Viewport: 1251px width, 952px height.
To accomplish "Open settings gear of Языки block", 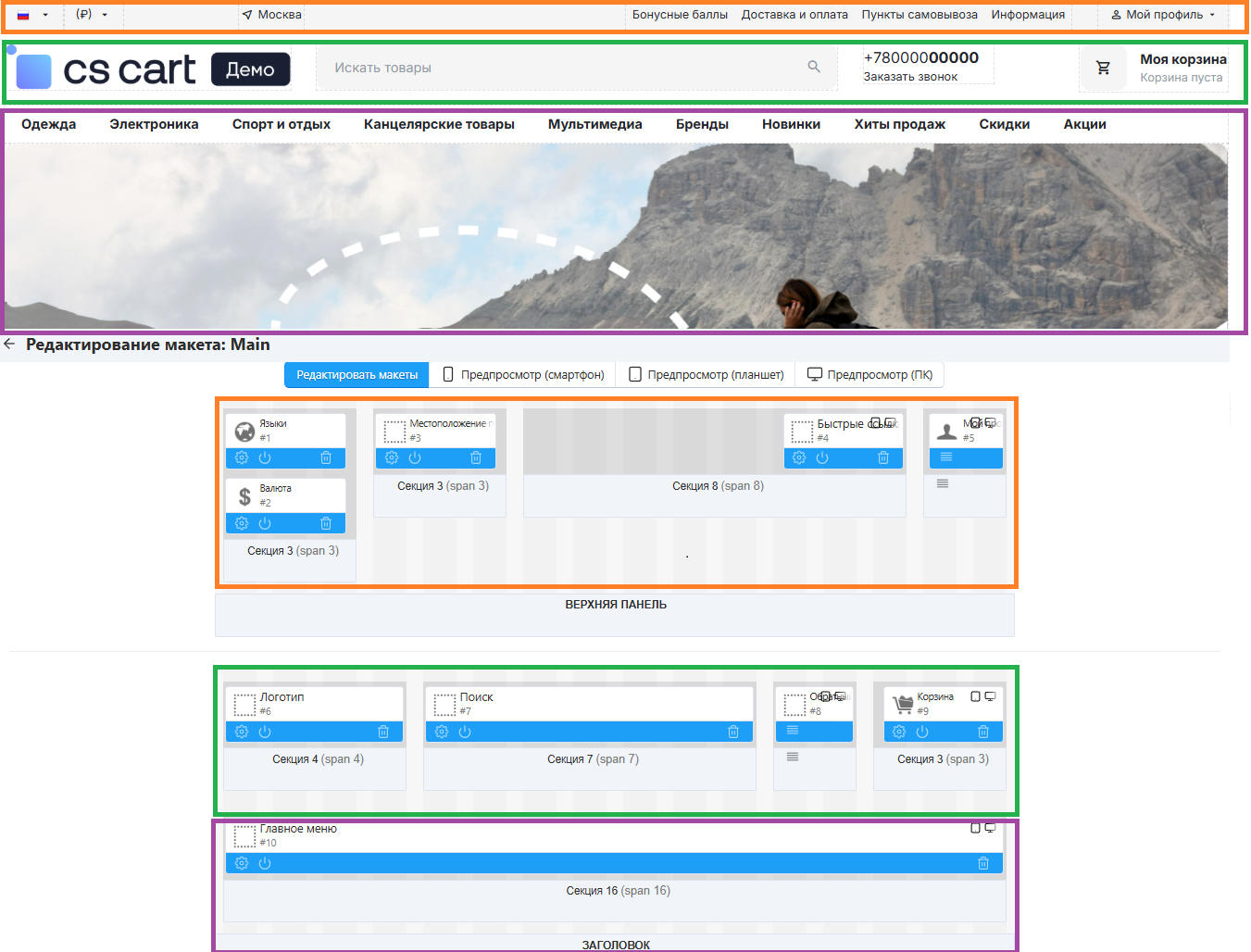I will click(x=242, y=458).
